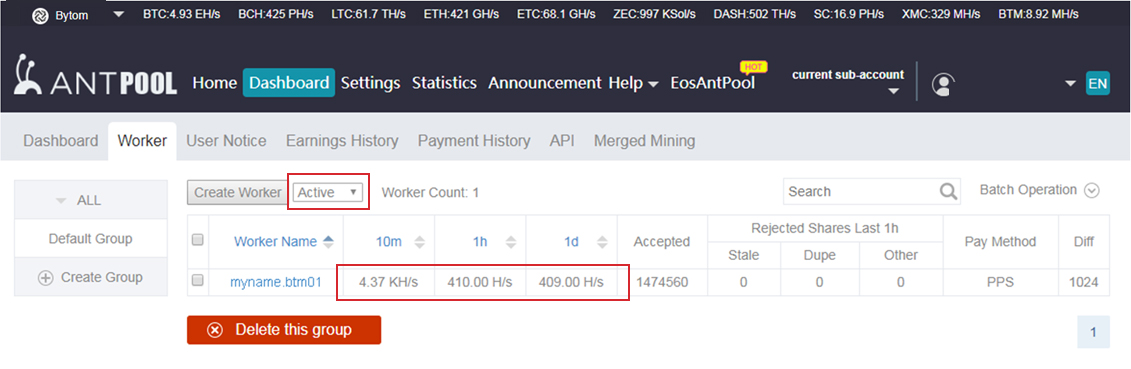This screenshot has height=369, width=1131.
Task: Go to the Home menu
Action: click(215, 83)
